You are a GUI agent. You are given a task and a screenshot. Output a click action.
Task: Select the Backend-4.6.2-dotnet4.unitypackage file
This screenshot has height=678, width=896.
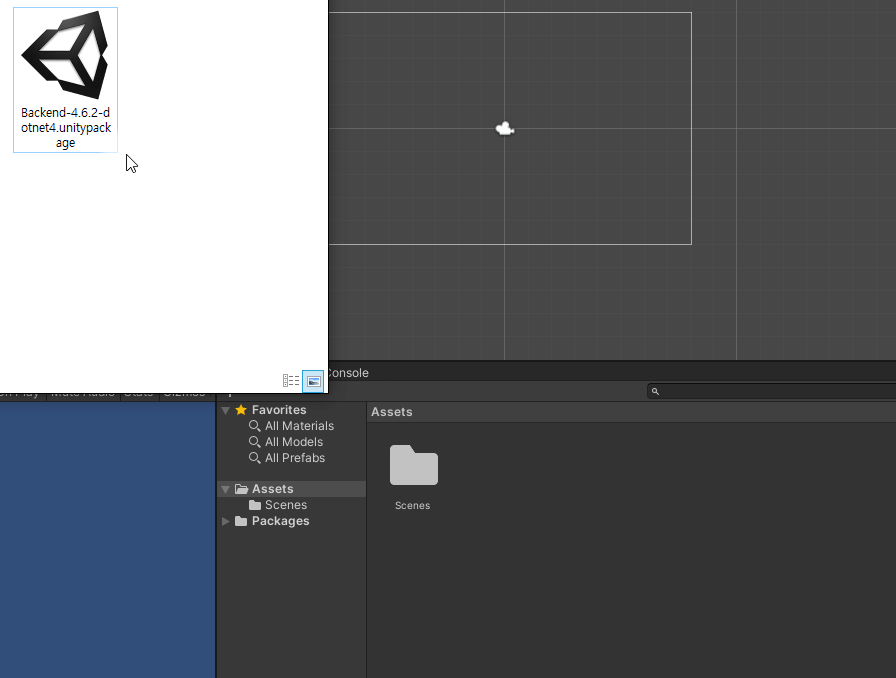point(65,80)
